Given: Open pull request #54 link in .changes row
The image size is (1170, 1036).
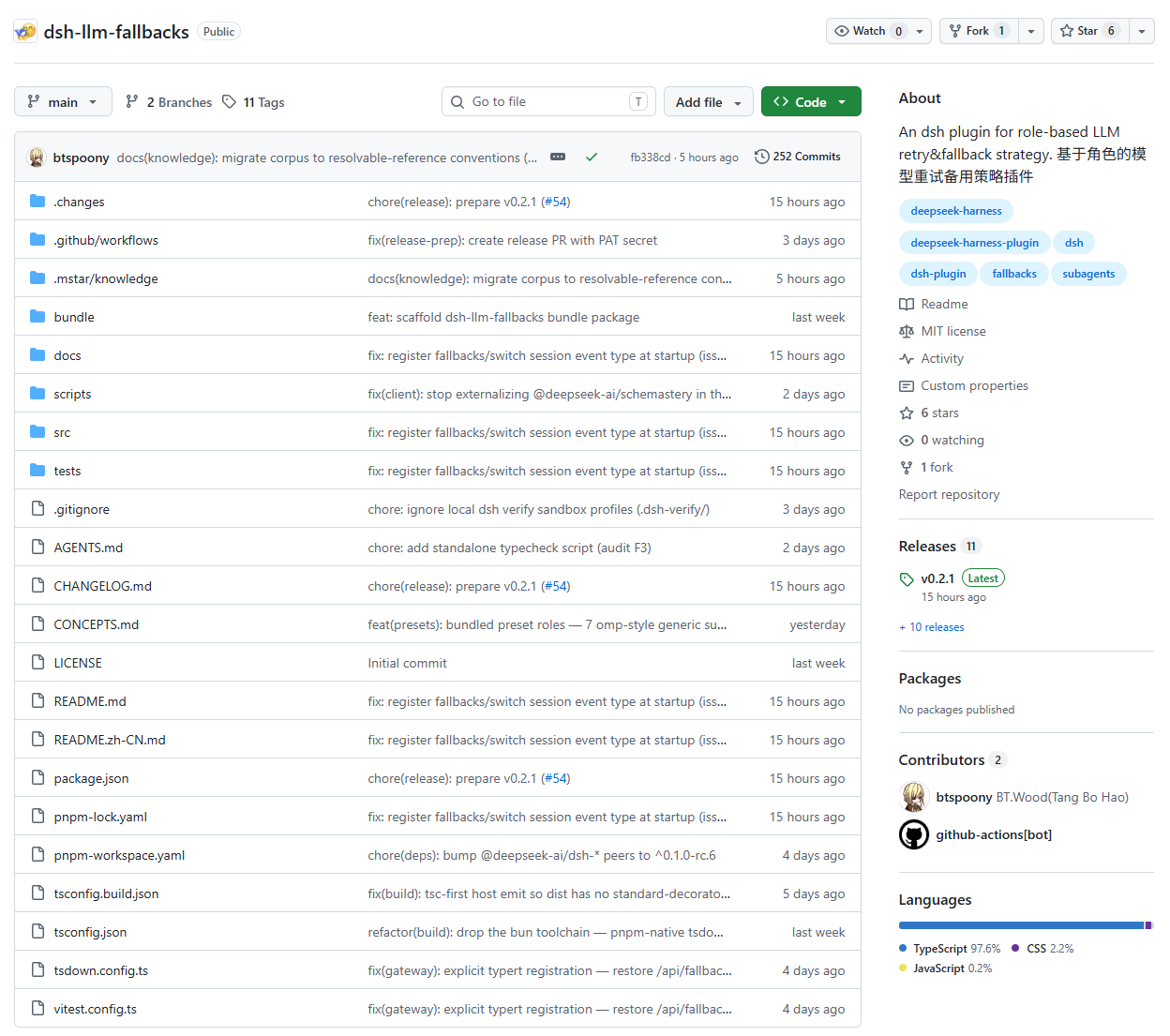Looking at the screenshot, I should (x=556, y=202).
